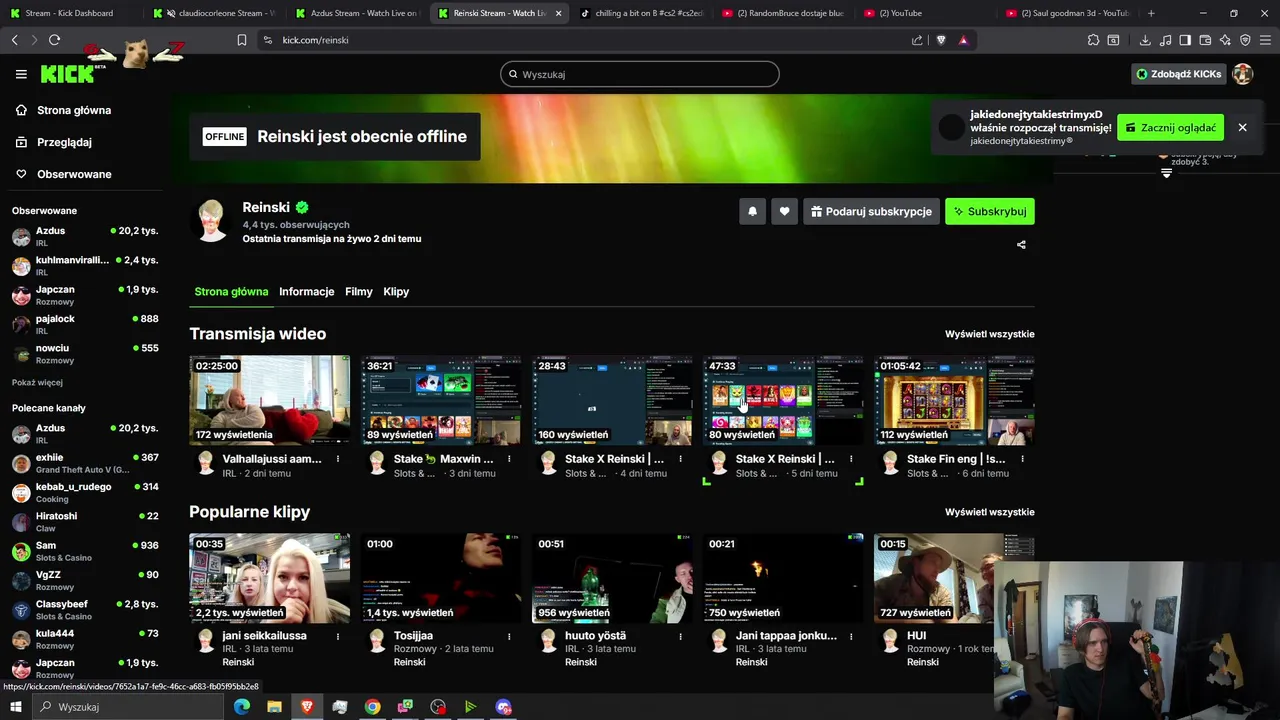Open options menu for huuto yöstä clip
The width and height of the screenshot is (1280, 720).
pyautogui.click(x=680, y=636)
